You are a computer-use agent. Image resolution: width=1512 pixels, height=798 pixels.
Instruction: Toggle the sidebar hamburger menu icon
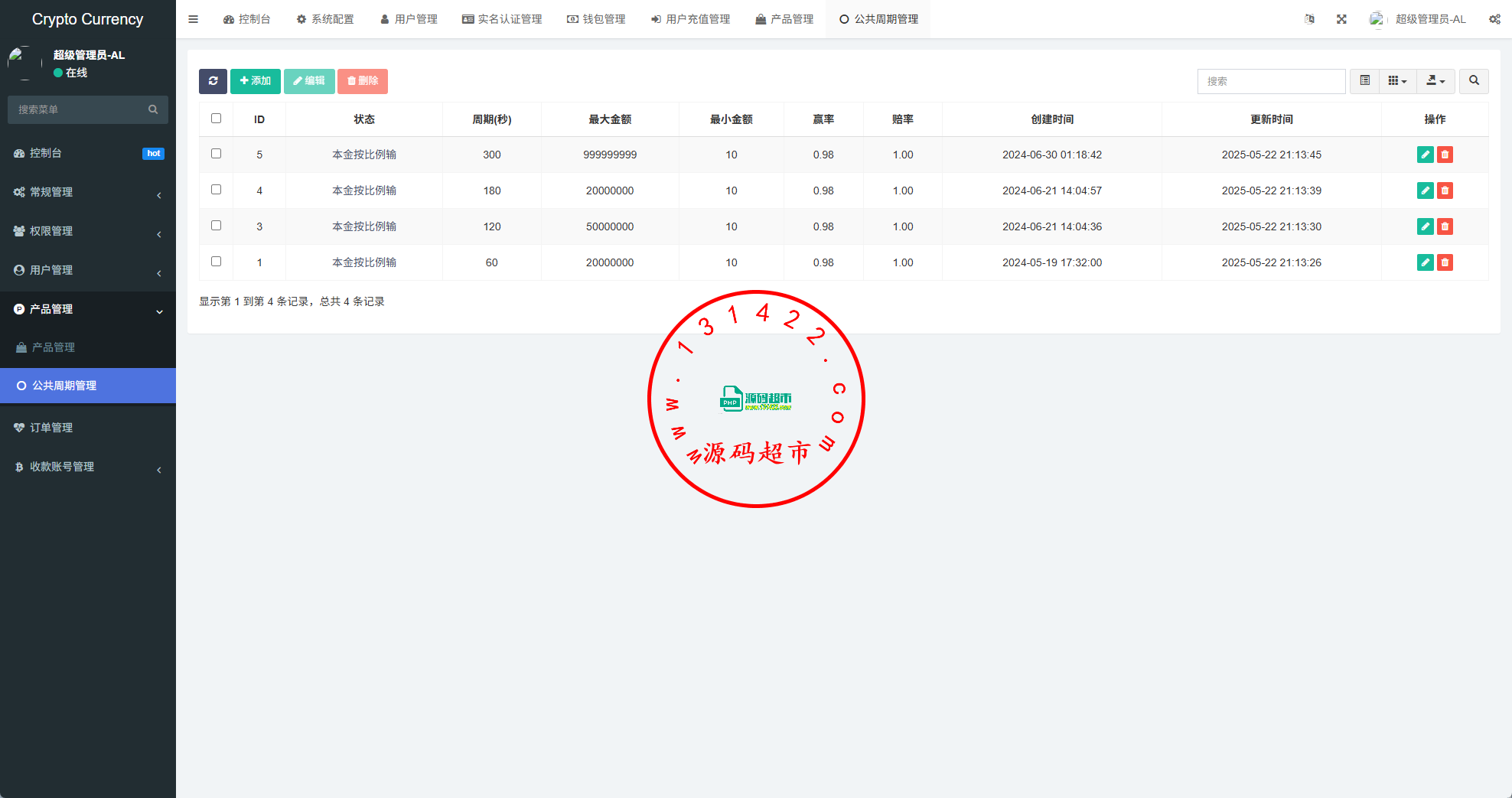(194, 19)
